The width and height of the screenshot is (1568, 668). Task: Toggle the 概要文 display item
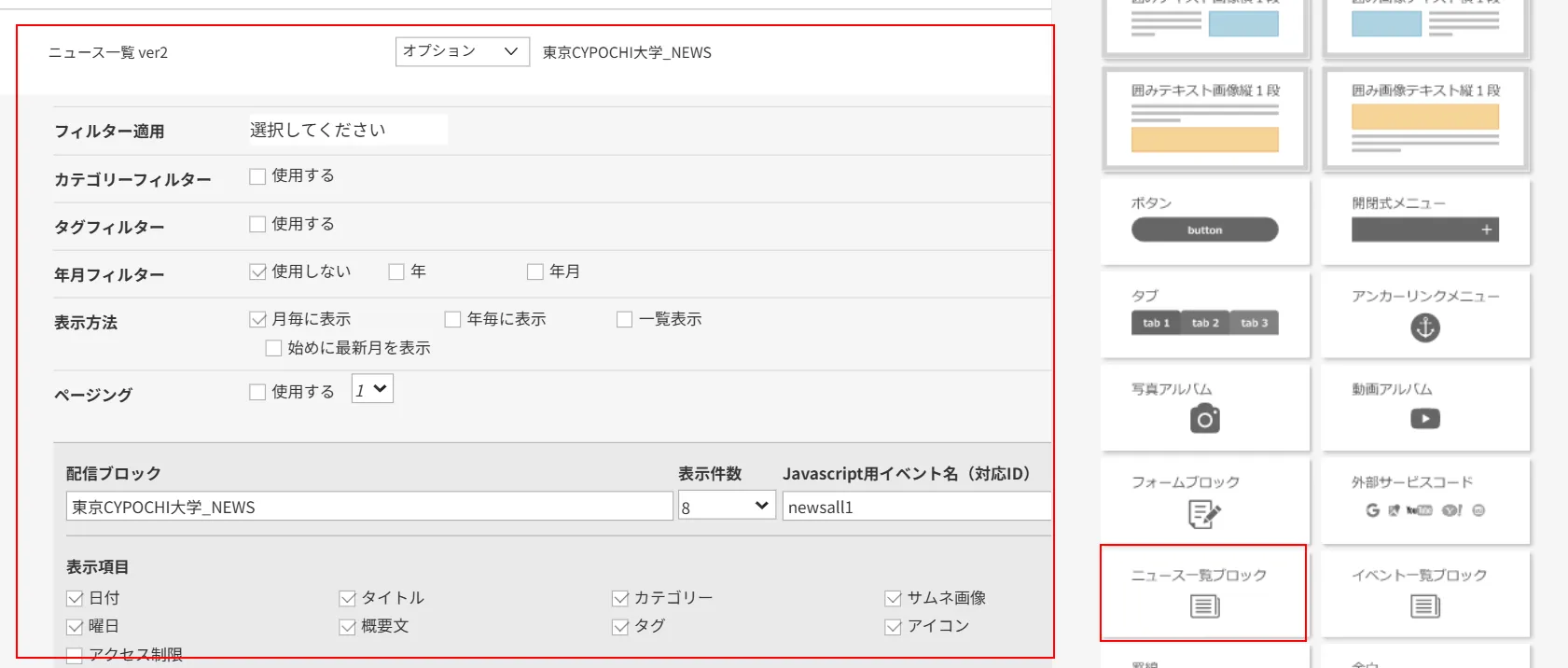[x=348, y=627]
